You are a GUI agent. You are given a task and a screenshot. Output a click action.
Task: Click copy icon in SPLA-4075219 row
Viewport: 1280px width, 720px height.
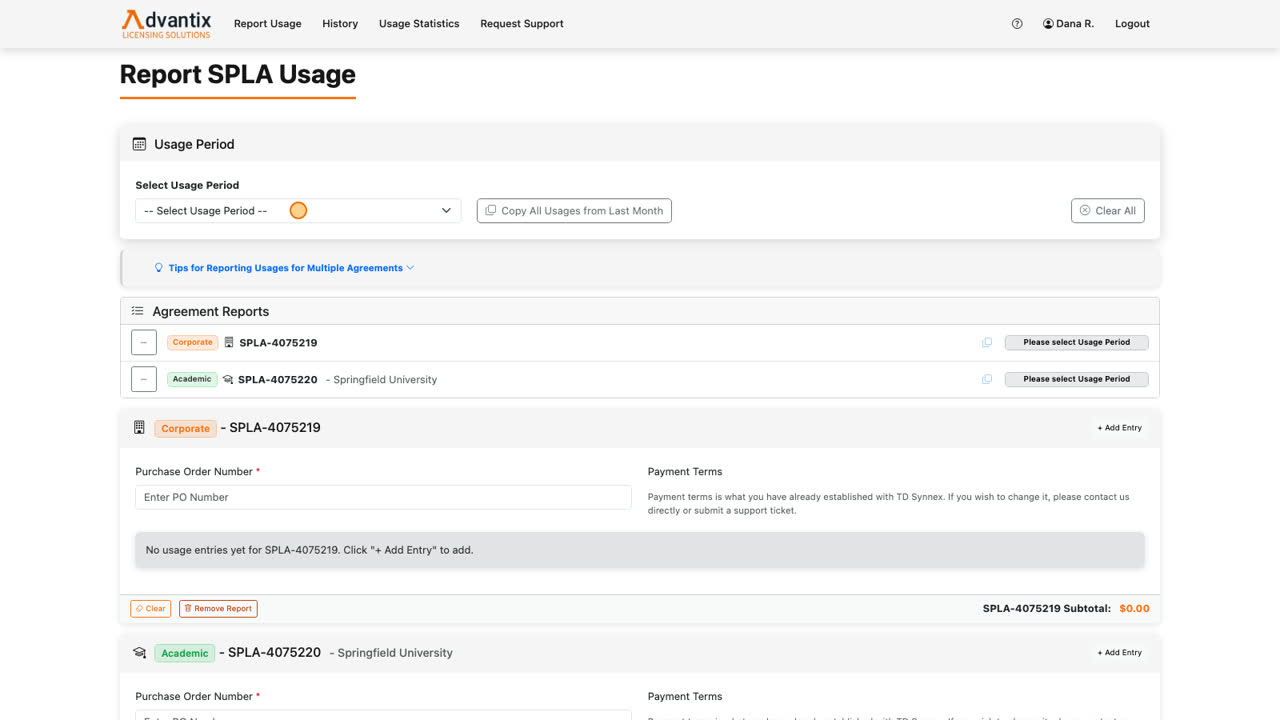[x=987, y=342]
